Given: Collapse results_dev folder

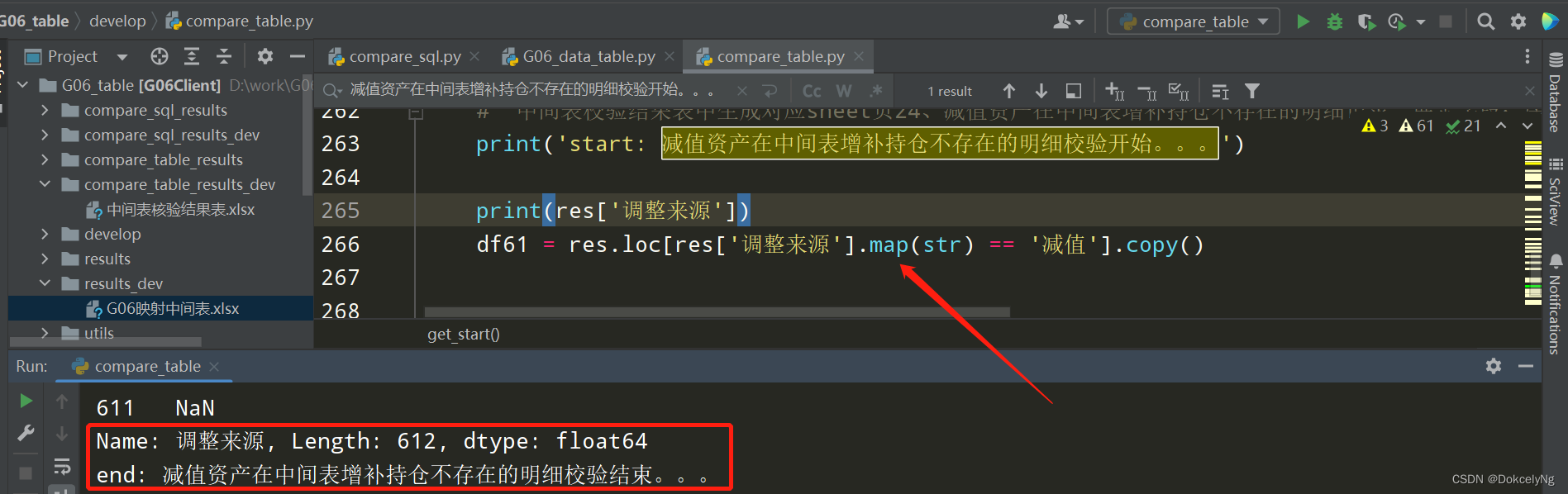Looking at the screenshot, I should click(x=45, y=283).
